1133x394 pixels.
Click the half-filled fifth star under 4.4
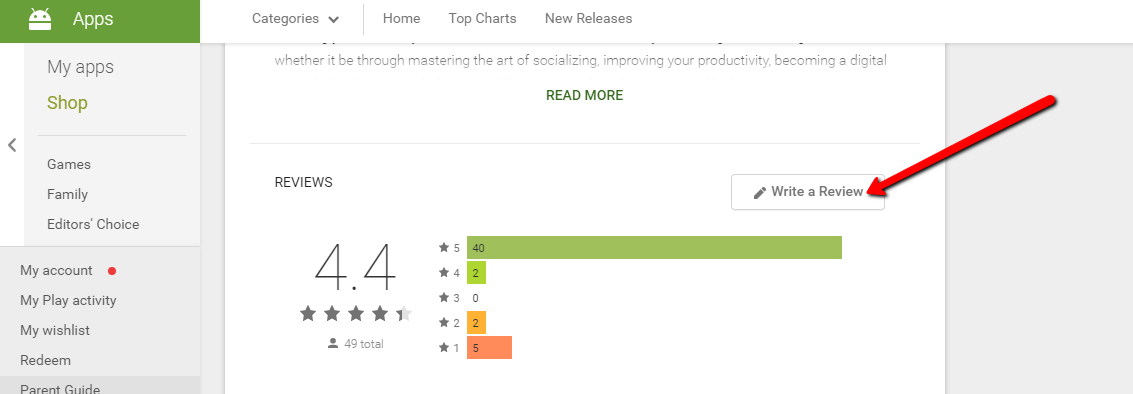pos(404,313)
